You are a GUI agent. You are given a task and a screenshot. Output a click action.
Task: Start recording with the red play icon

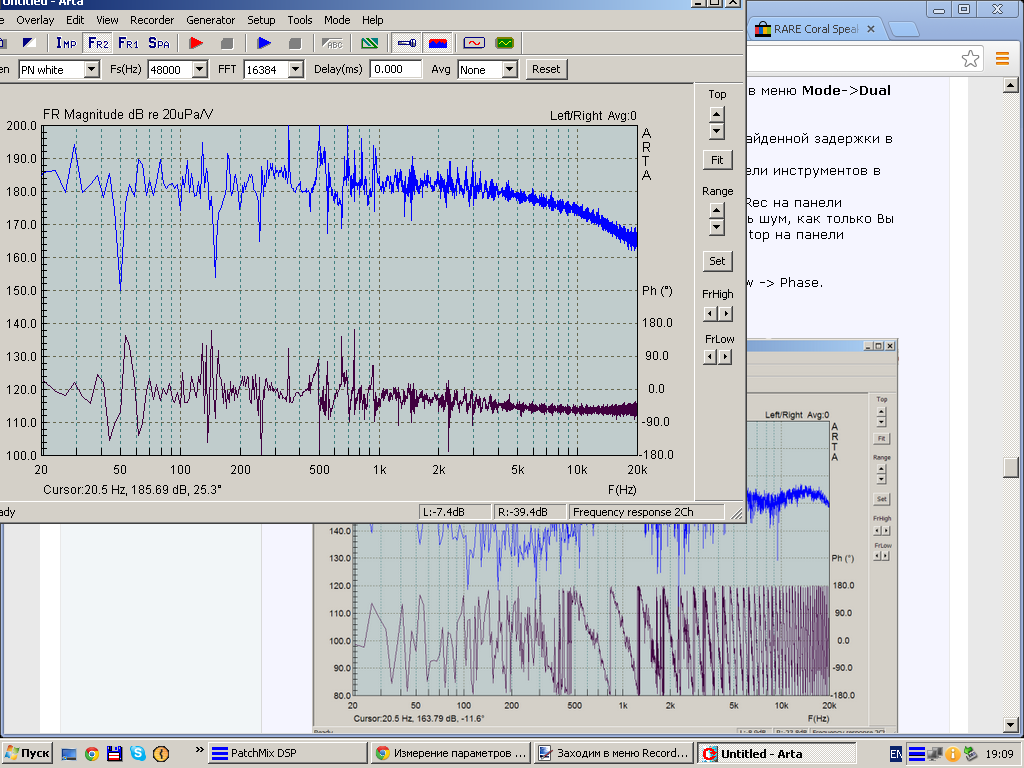(196, 43)
